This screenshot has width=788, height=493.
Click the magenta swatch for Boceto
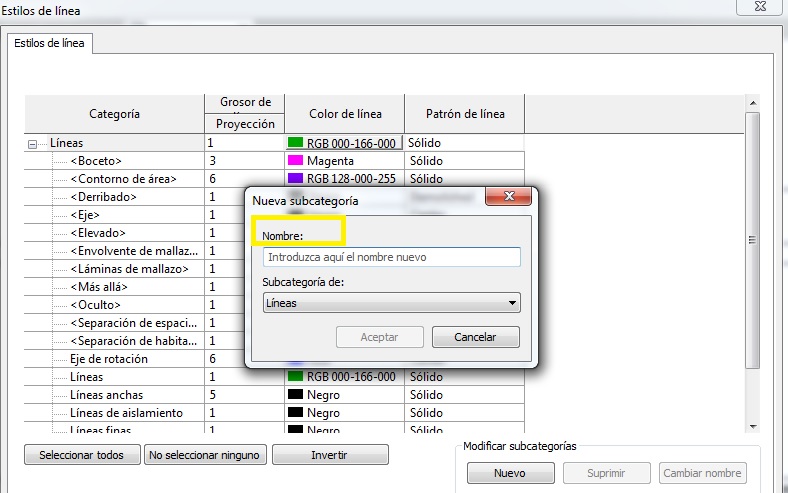296,161
